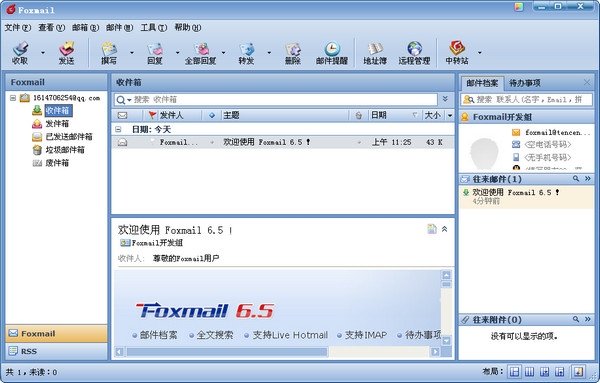Switch to the RSS pane button
The height and width of the screenshot is (383, 600).
pos(56,351)
